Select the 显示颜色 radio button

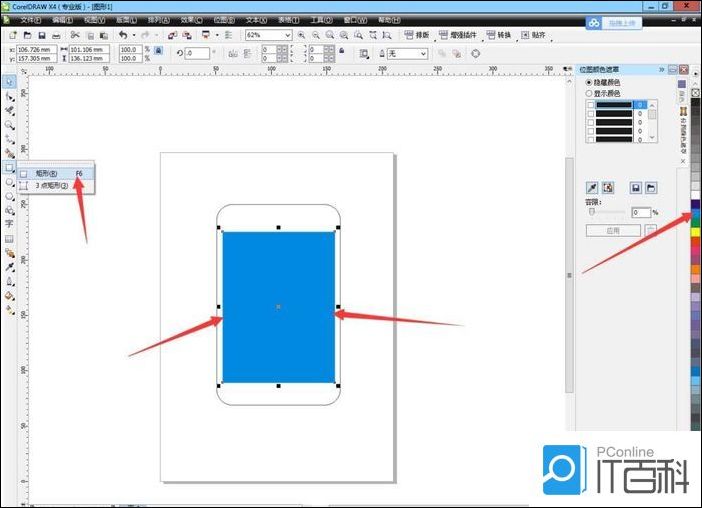[x=589, y=93]
